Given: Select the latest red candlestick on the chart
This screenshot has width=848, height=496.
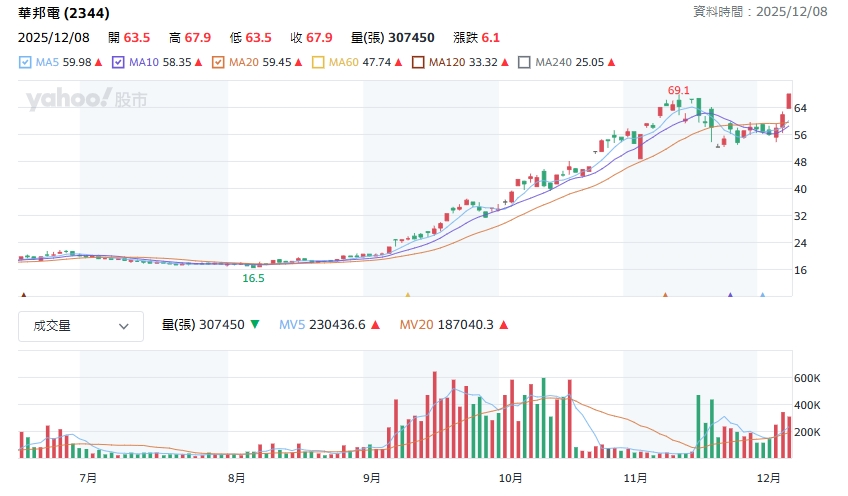Looking at the screenshot, I should (789, 101).
